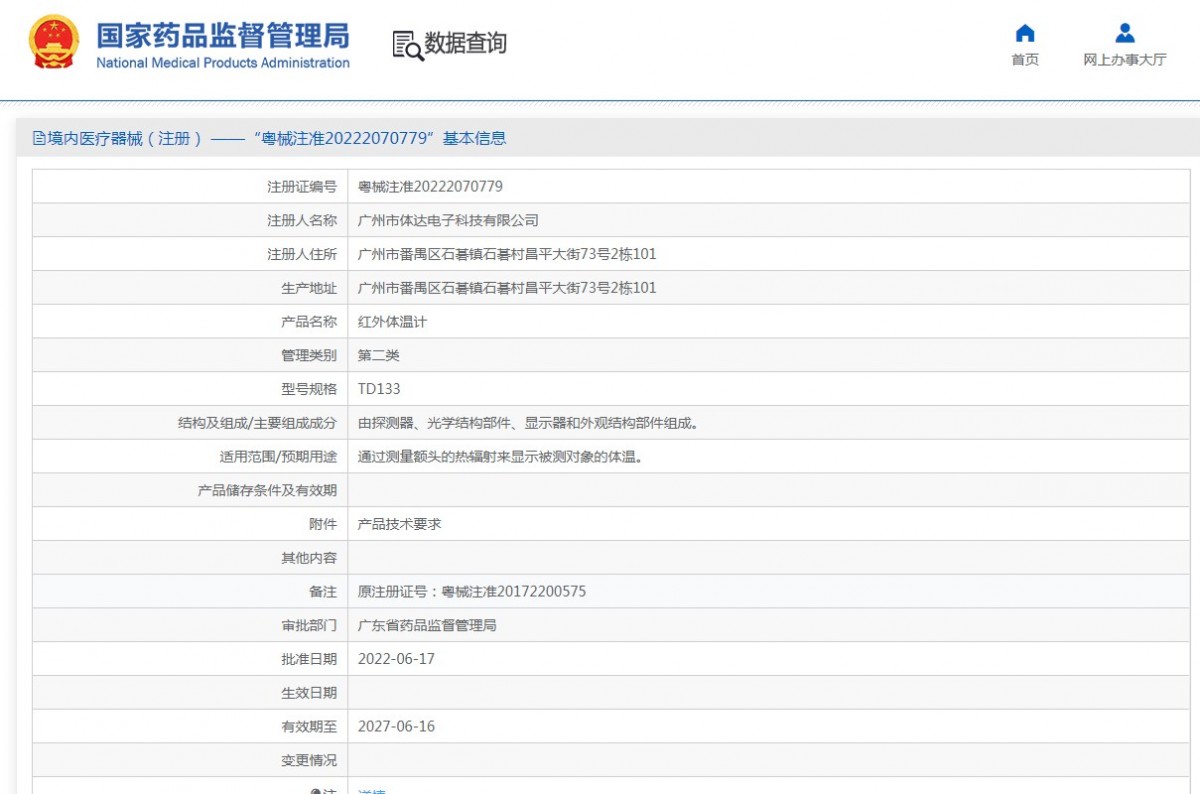Click National Medical Products Administration text

click(x=223, y=63)
